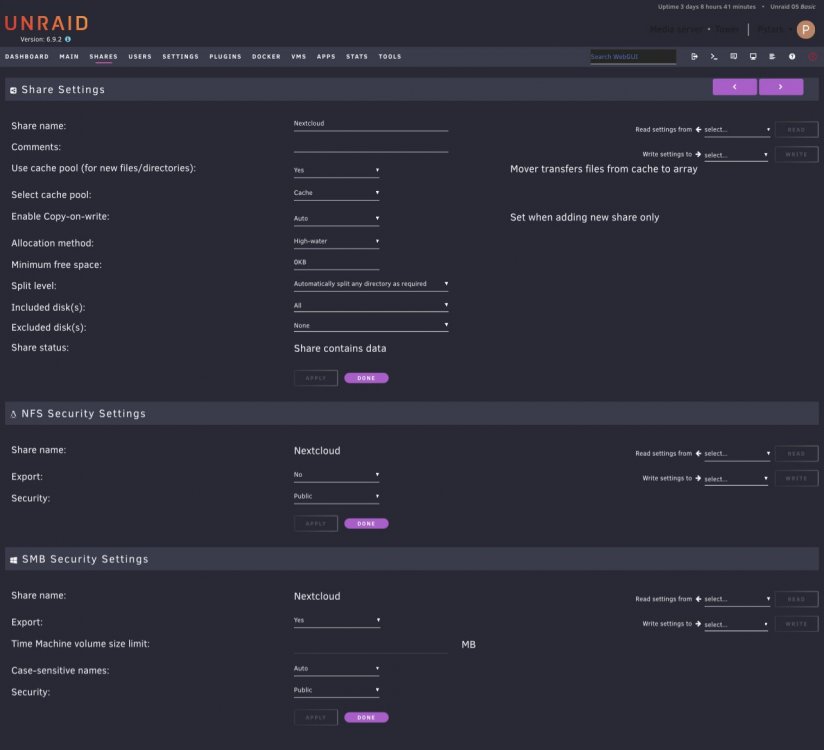Open SMB Read settings from dropdown

737,599
